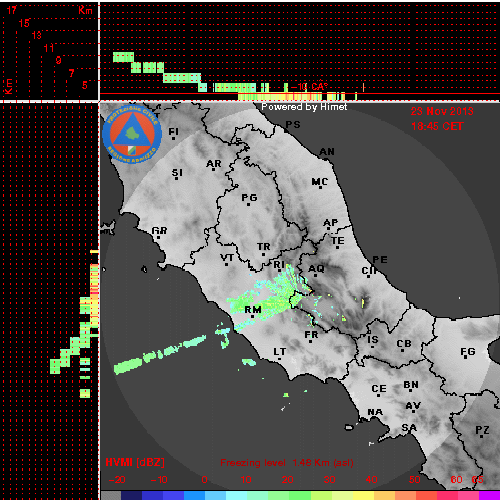The height and width of the screenshot is (500, 500).
Task: Click the '5' height label in the profile axis
Action: point(85,85)
